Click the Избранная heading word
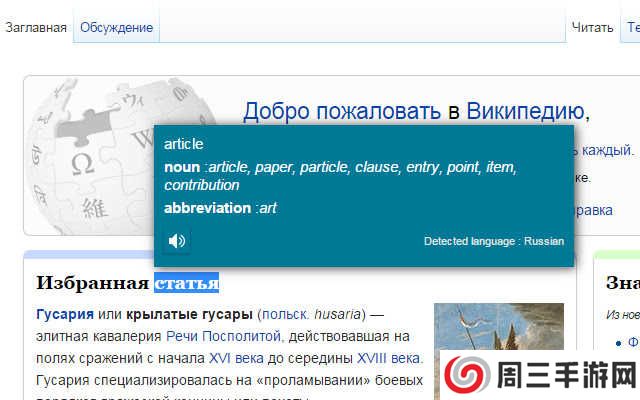640x400 pixels. pyautogui.click(x=93, y=283)
